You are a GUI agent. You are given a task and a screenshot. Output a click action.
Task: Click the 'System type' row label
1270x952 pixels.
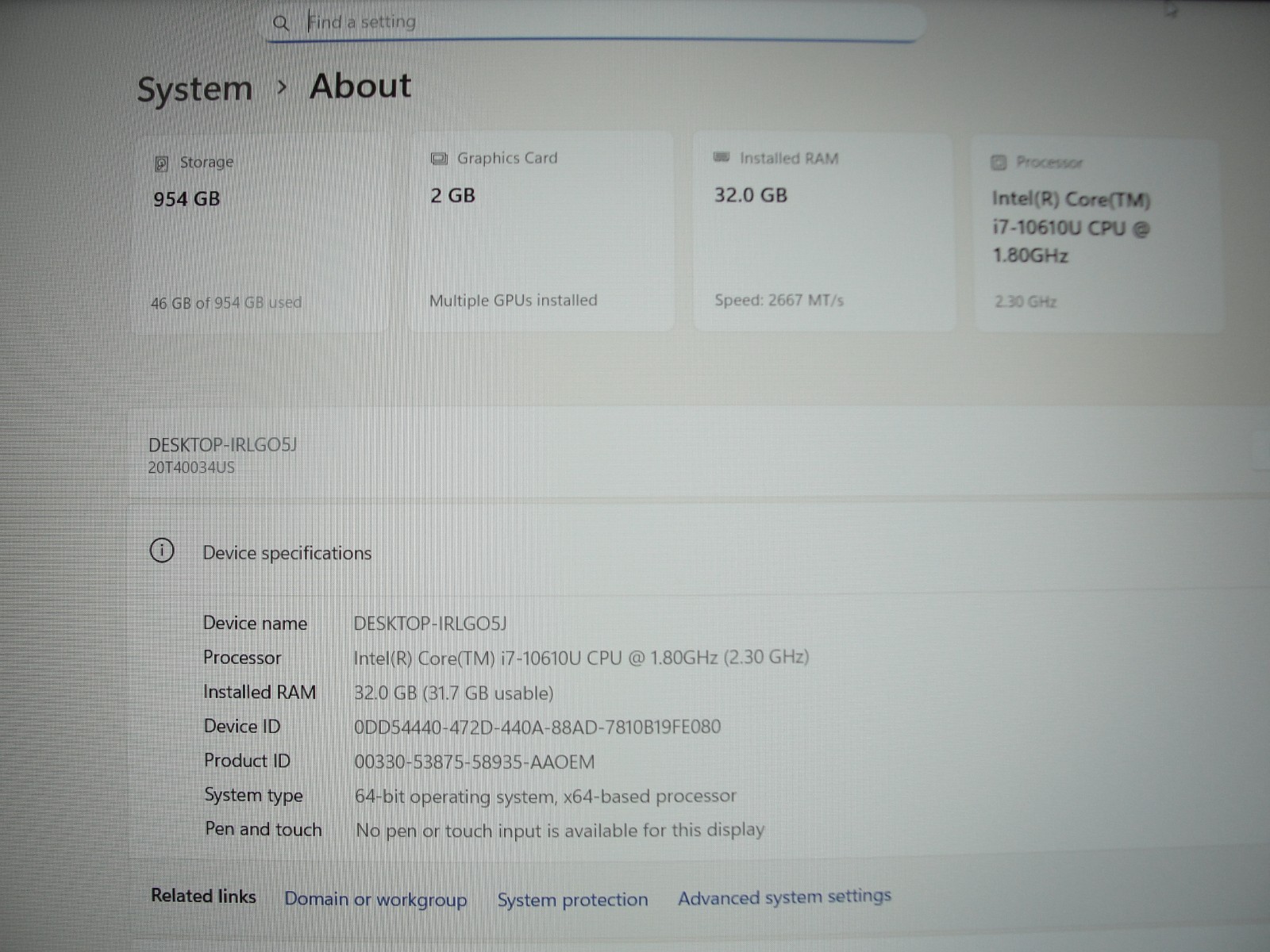coord(253,795)
